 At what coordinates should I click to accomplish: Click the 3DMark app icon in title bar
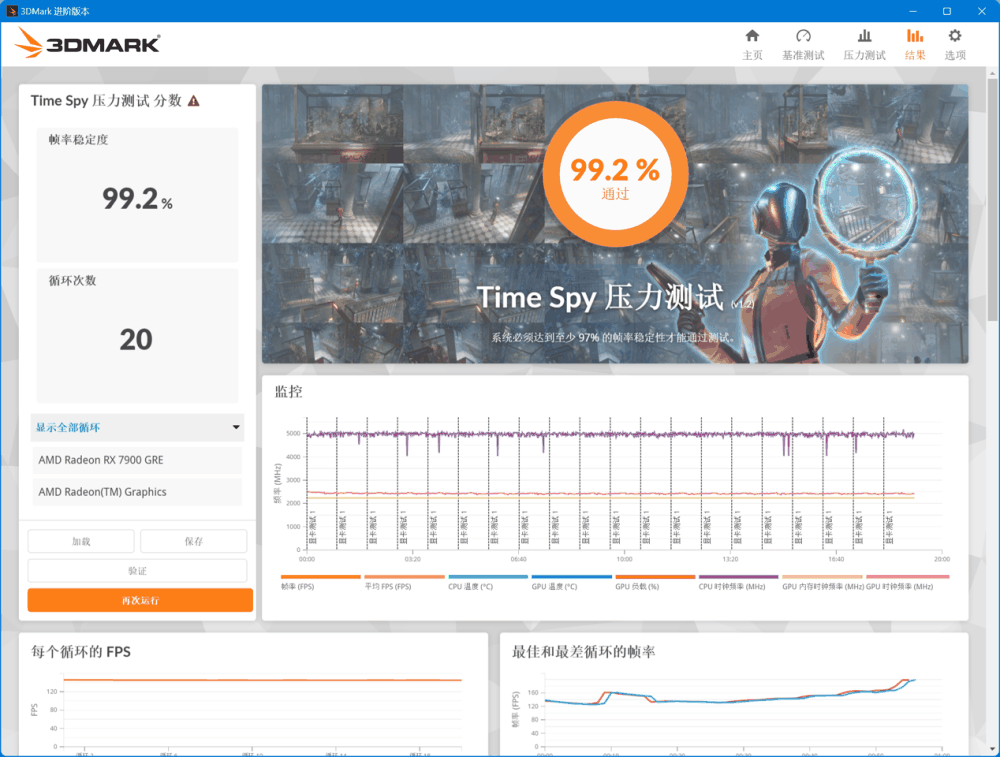tap(10, 11)
